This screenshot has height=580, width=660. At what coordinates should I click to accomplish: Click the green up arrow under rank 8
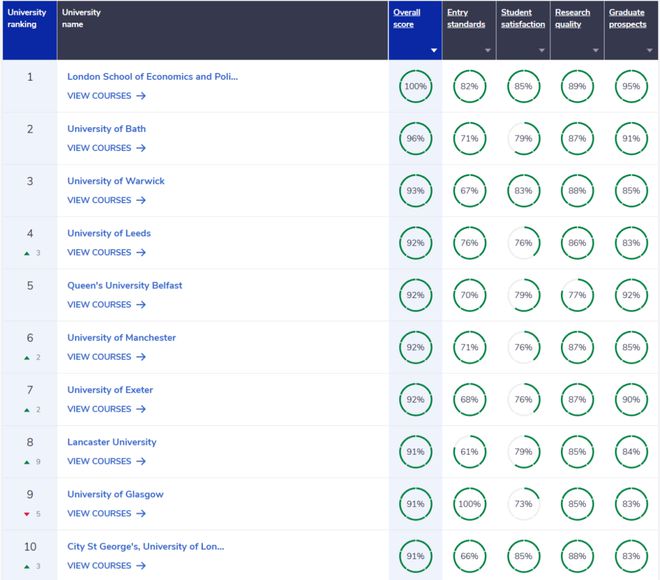coord(27,462)
